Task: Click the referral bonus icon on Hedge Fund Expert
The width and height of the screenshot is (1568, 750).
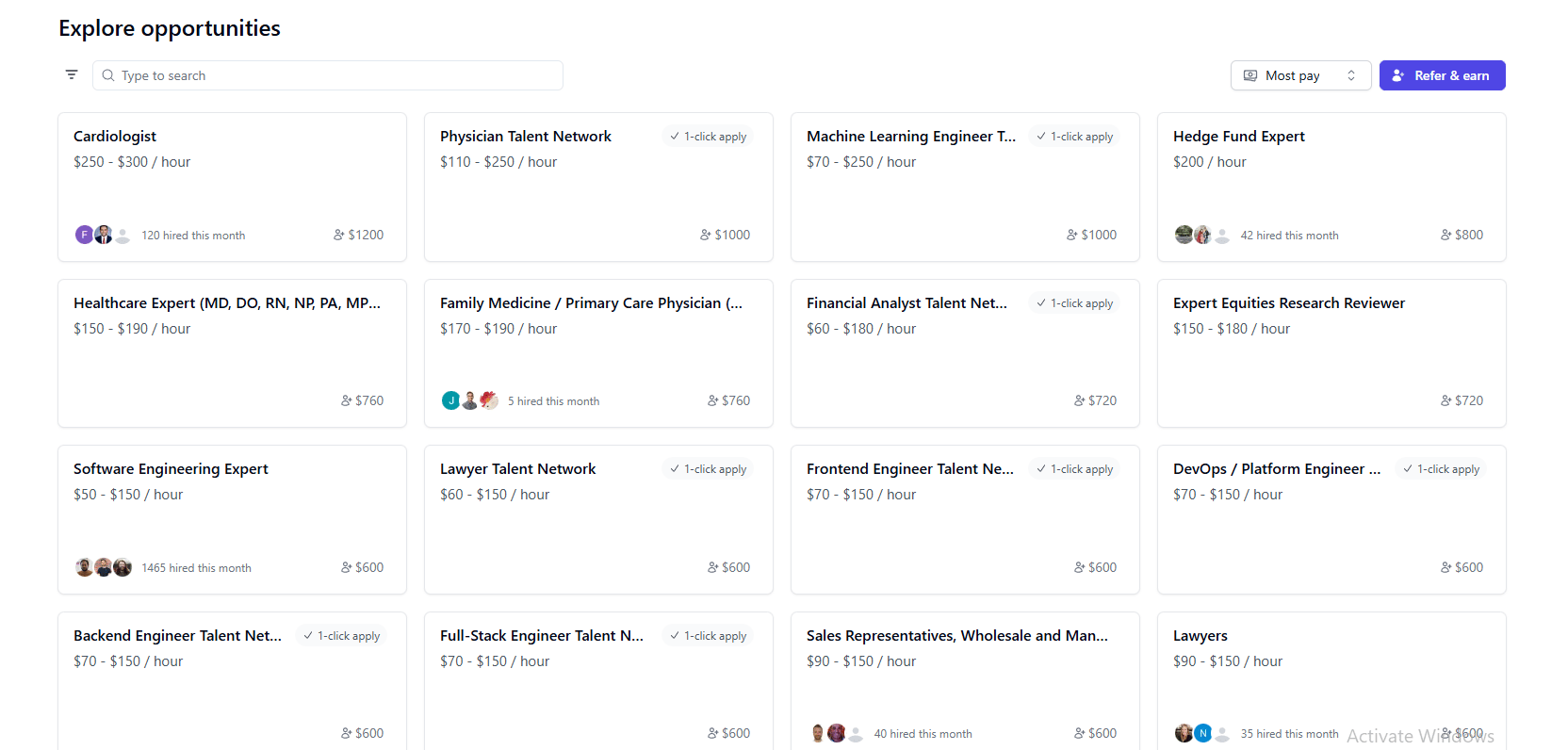Action: tap(1446, 235)
